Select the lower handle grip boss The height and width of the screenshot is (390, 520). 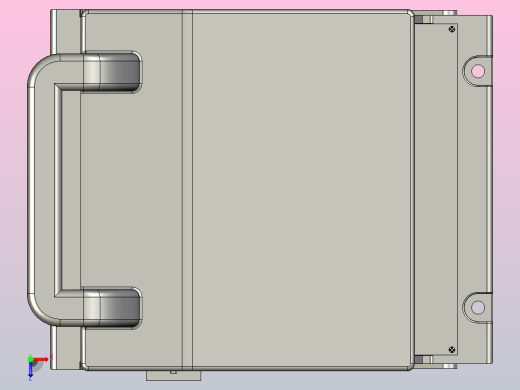[x=113, y=308]
